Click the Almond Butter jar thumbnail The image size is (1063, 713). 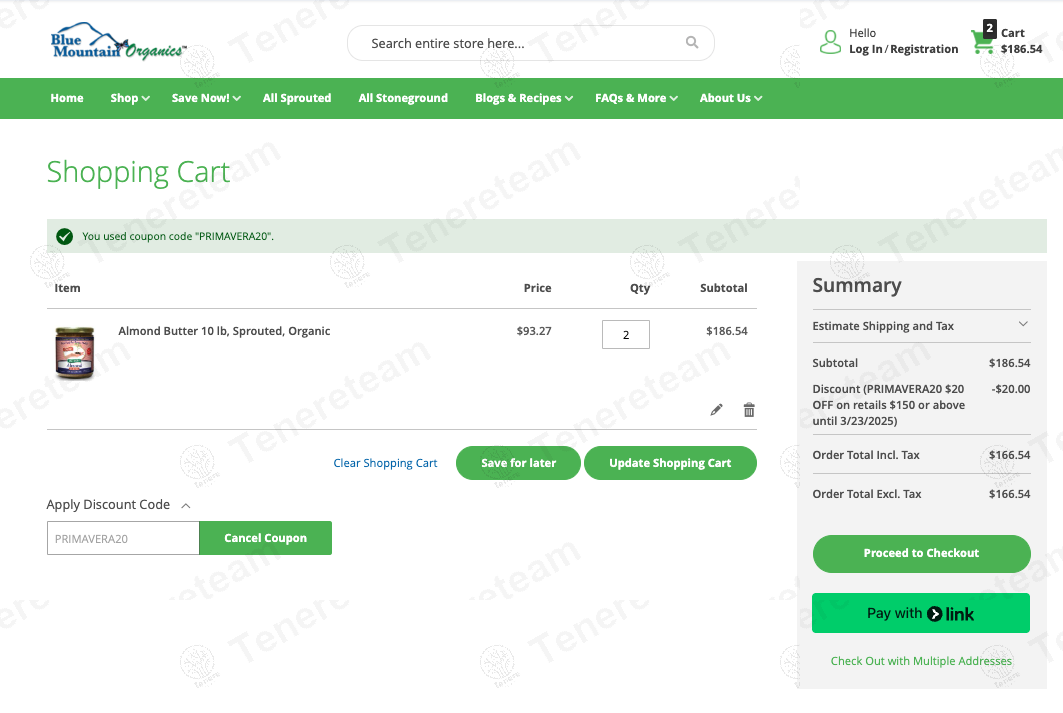point(74,353)
